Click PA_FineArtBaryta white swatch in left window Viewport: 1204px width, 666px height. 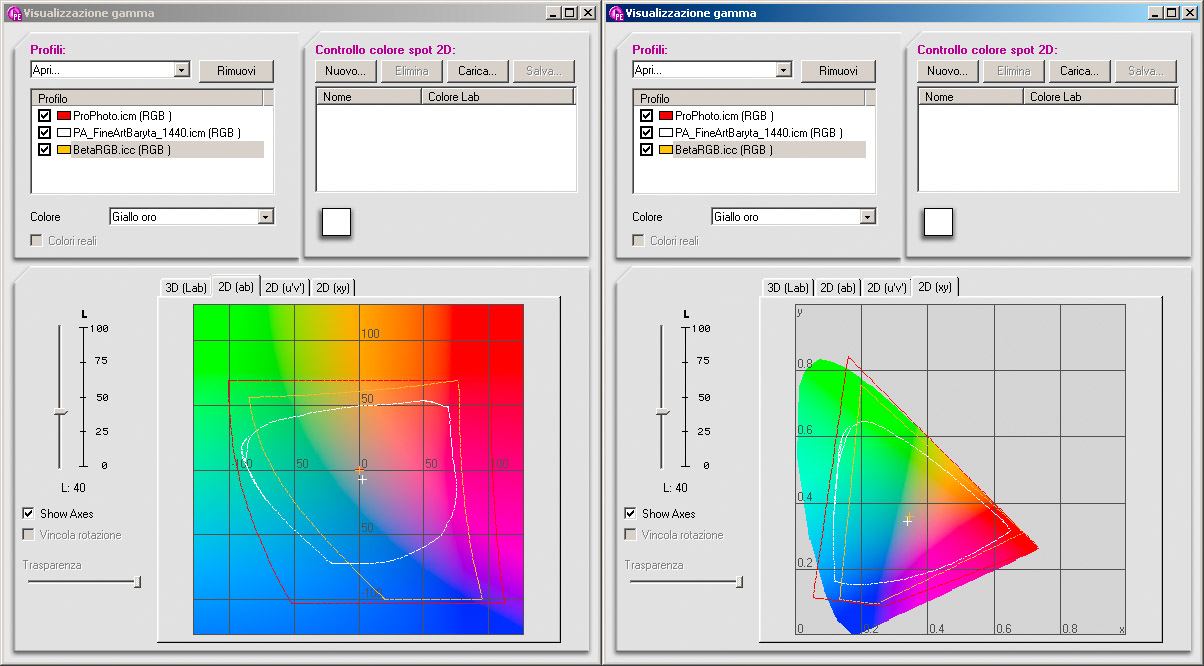tap(64, 133)
